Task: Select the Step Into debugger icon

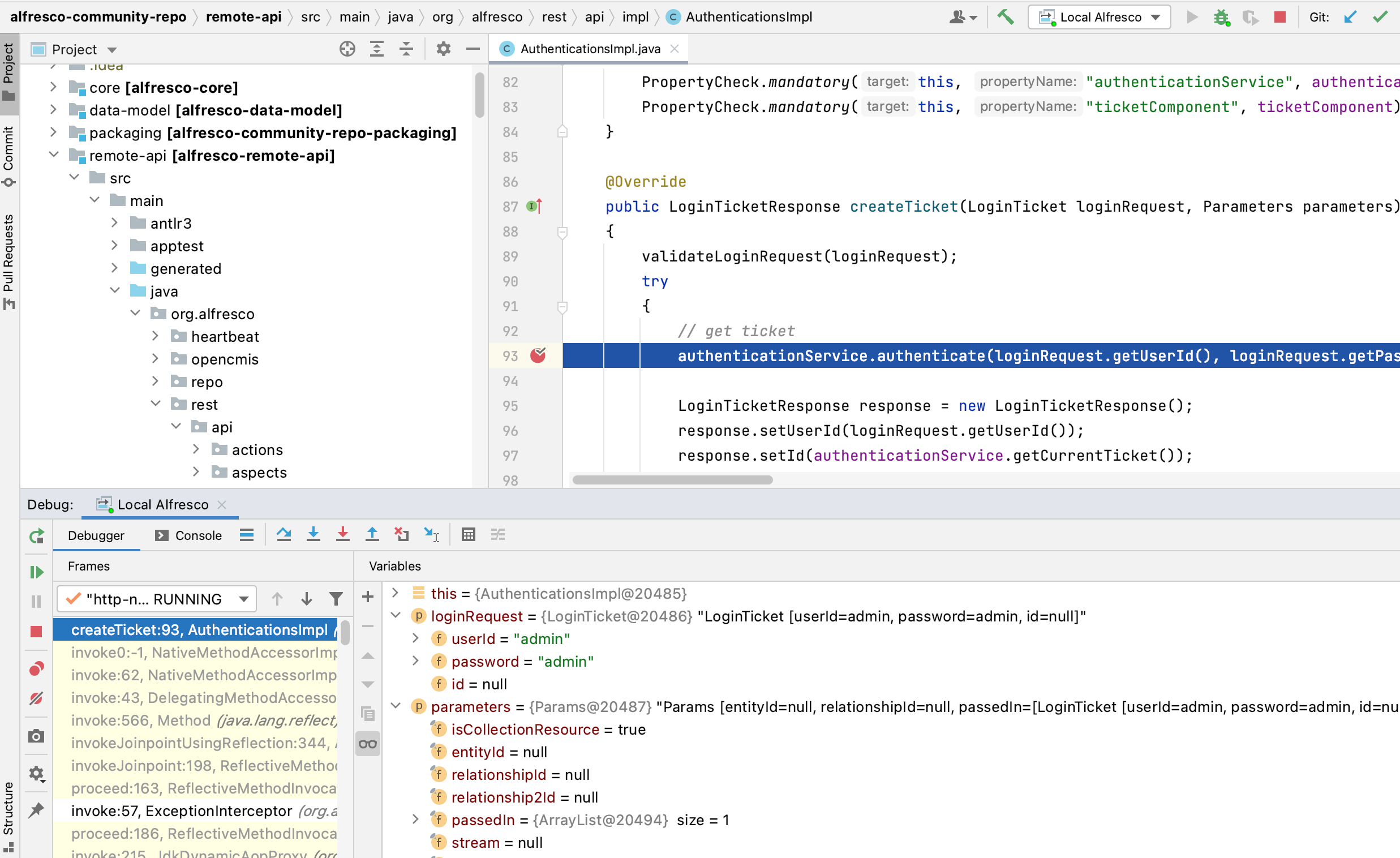Action: [314, 534]
